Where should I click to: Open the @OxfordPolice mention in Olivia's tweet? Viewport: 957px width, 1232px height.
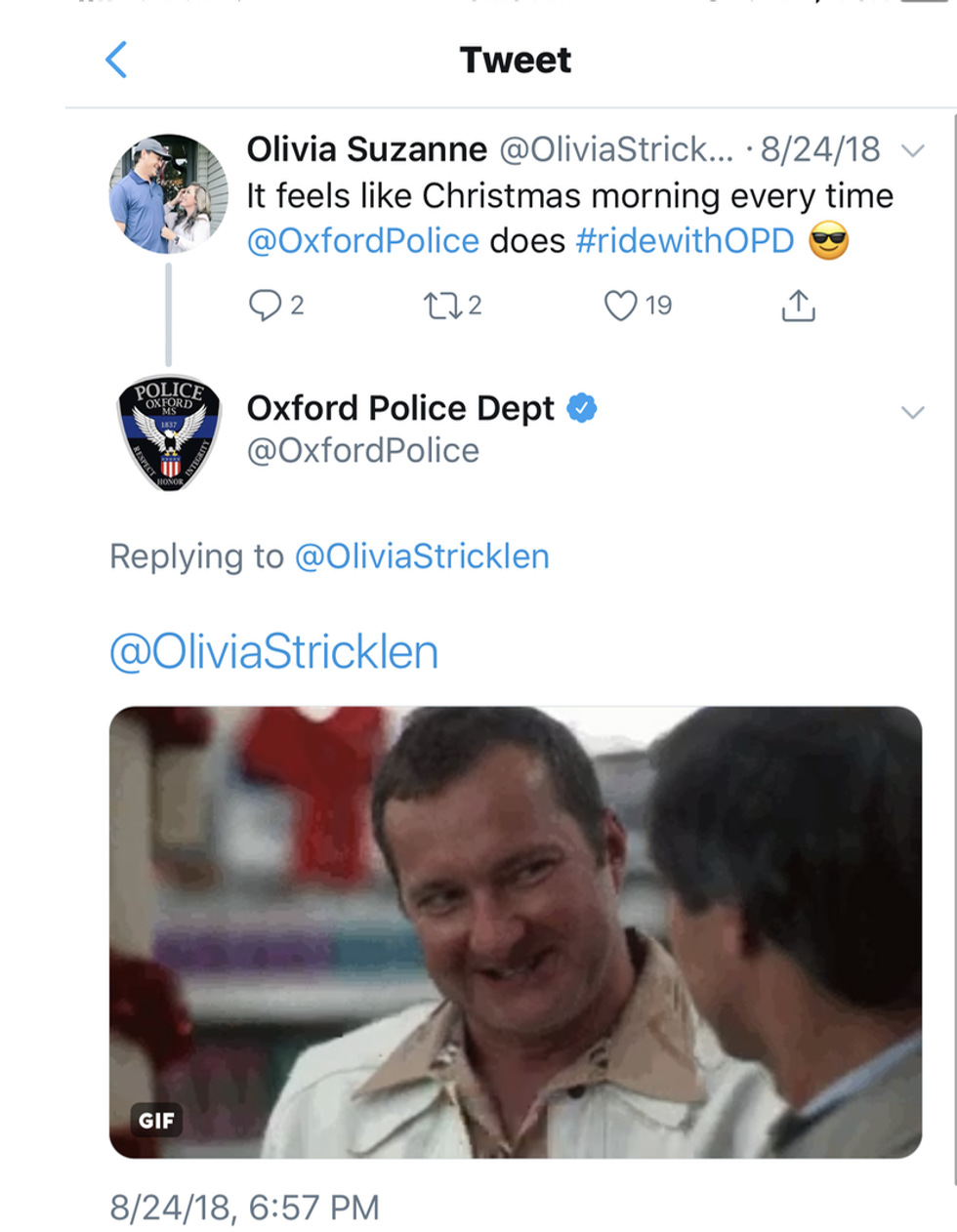tap(362, 241)
